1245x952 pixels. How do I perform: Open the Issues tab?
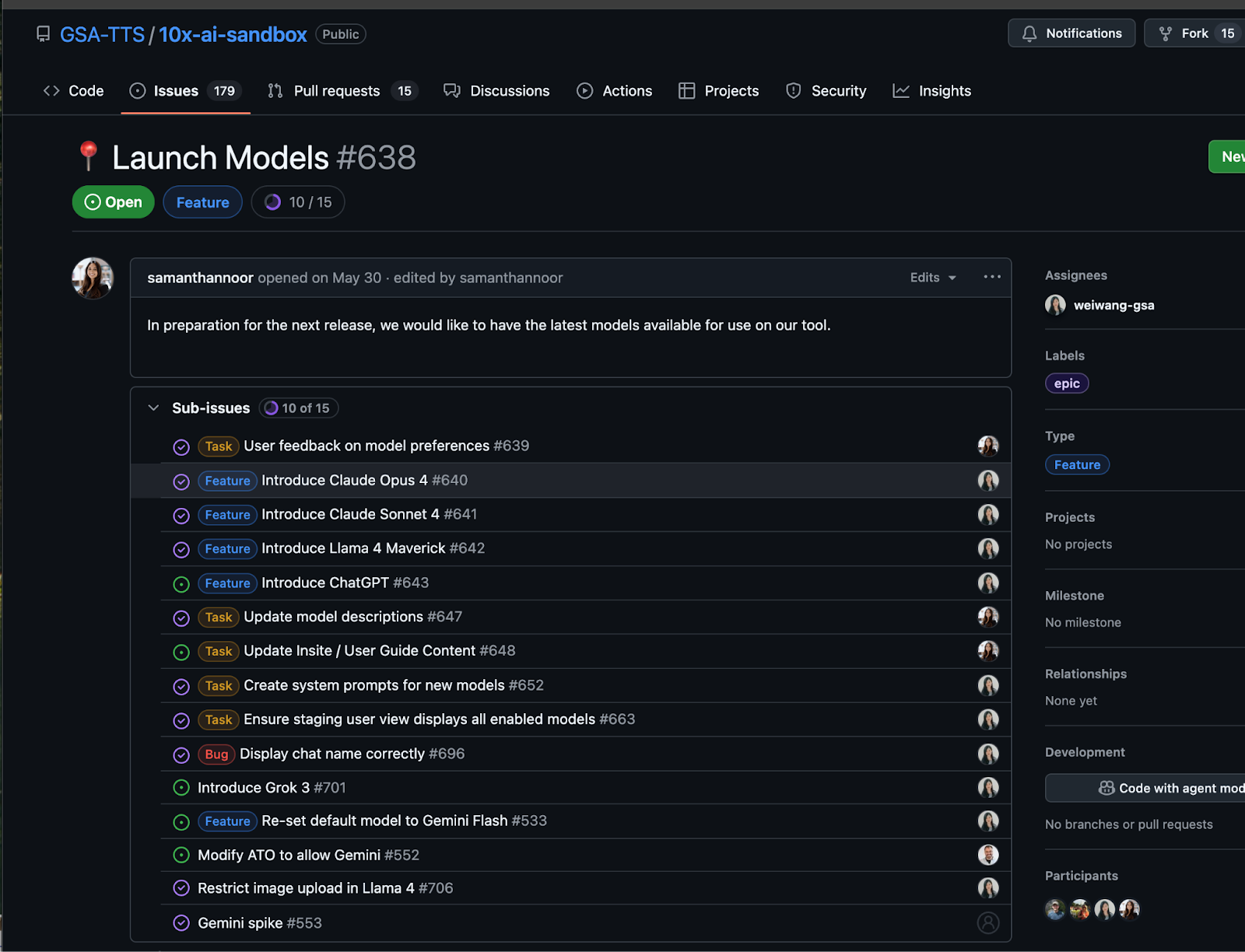(x=185, y=91)
